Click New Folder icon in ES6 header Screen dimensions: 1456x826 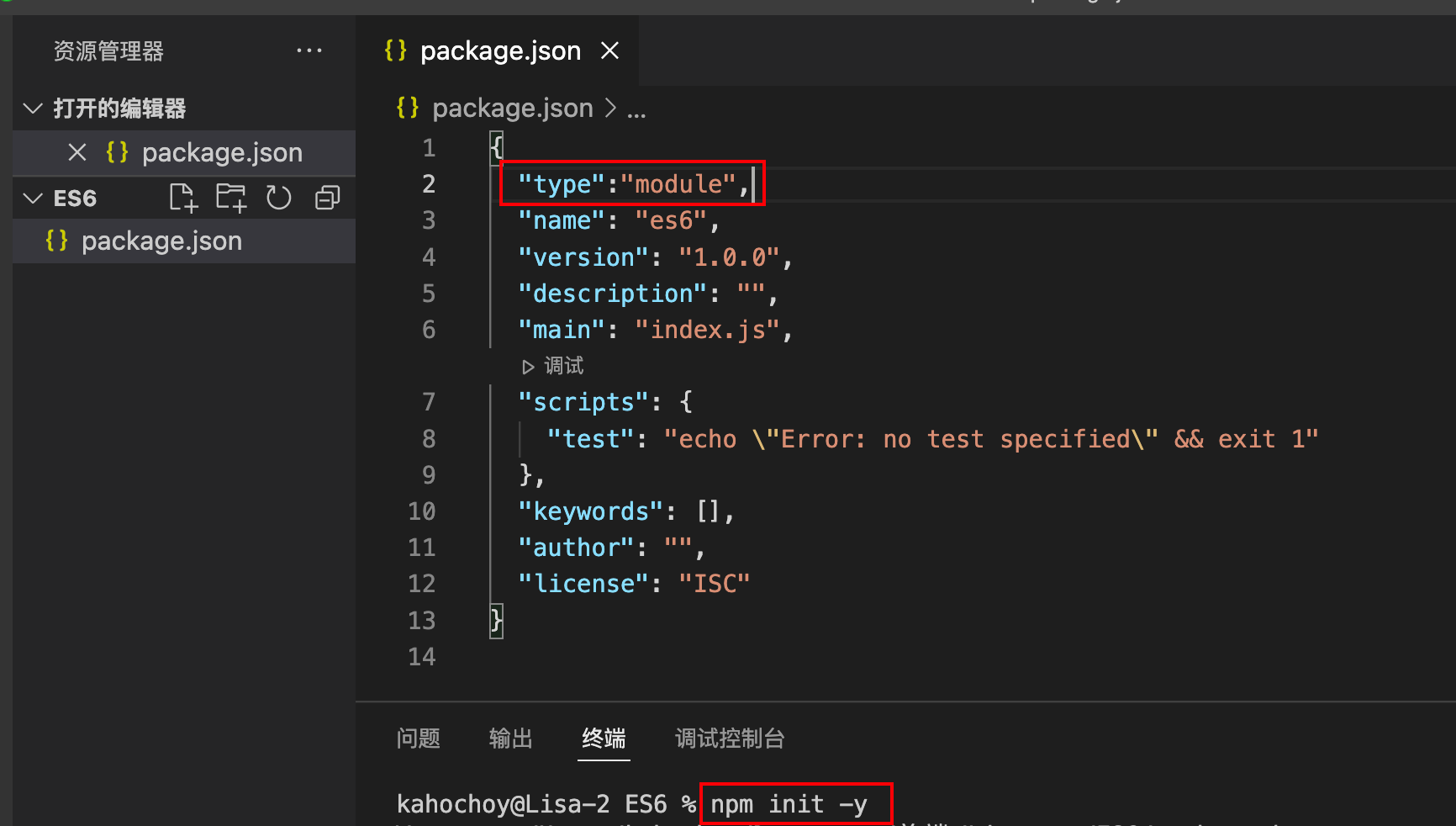(231, 198)
